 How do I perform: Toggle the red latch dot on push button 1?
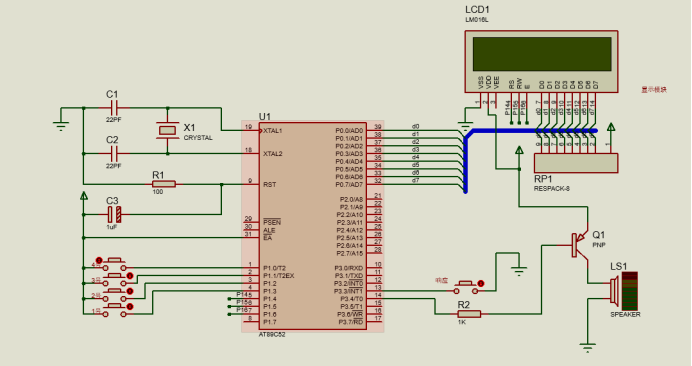coord(130,306)
